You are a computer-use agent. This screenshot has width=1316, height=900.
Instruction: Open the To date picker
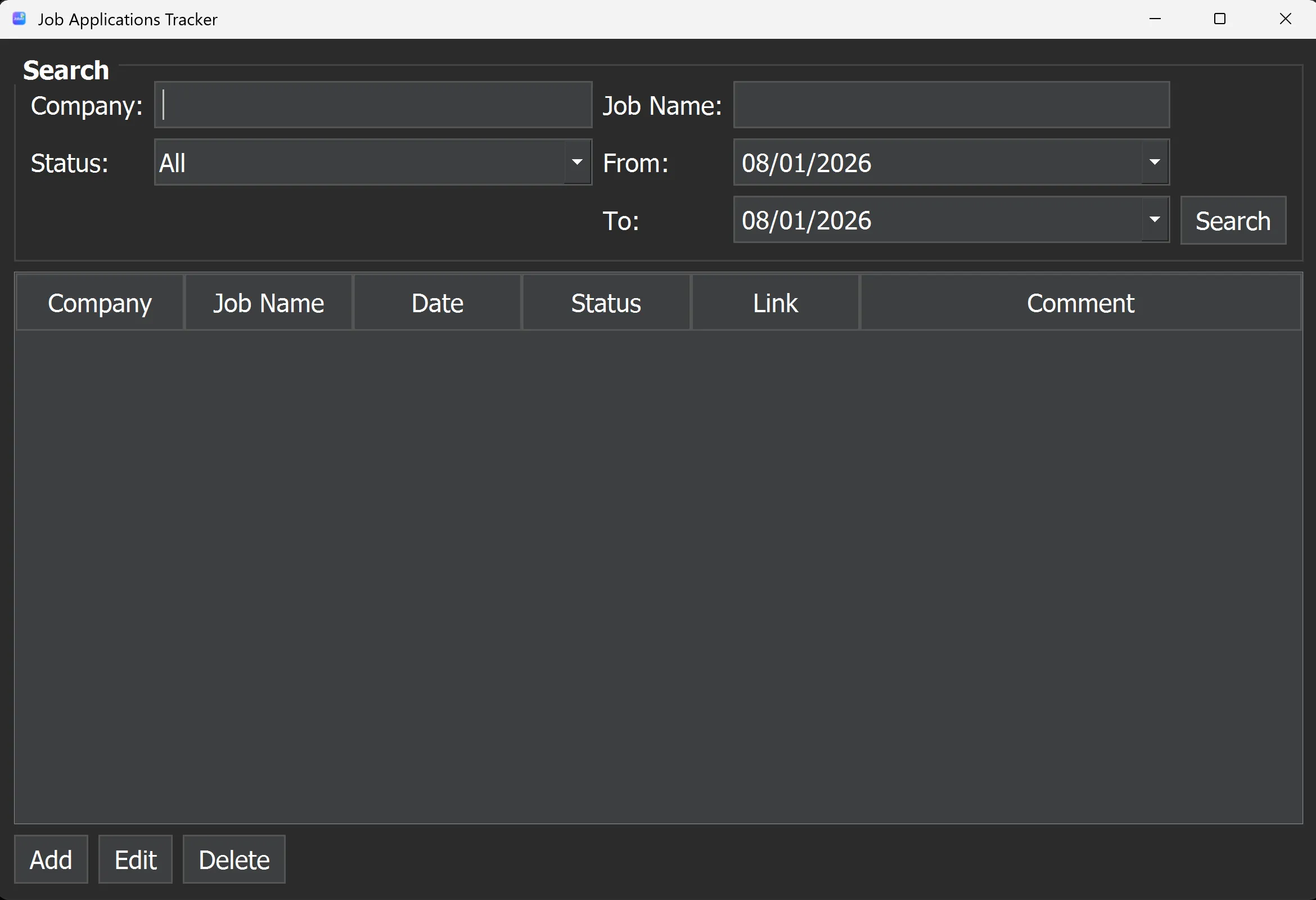tap(1155, 220)
